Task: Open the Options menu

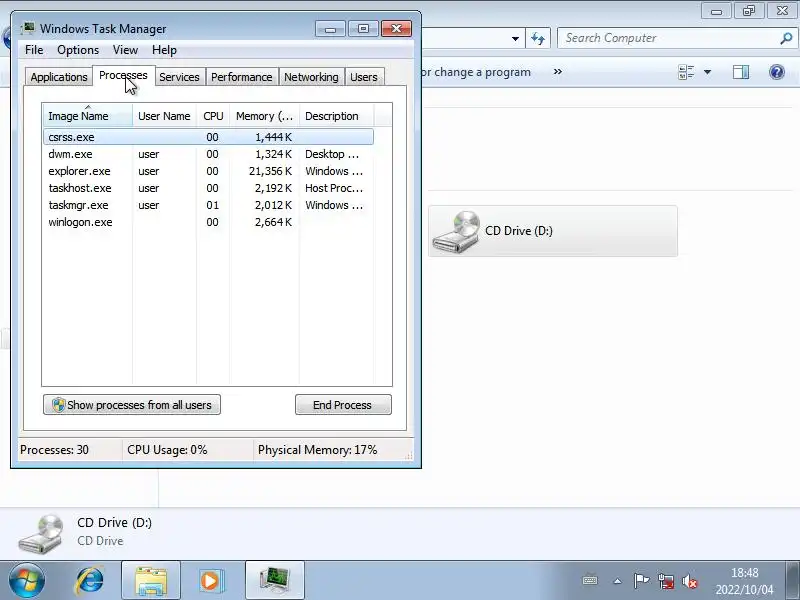Action: point(78,50)
